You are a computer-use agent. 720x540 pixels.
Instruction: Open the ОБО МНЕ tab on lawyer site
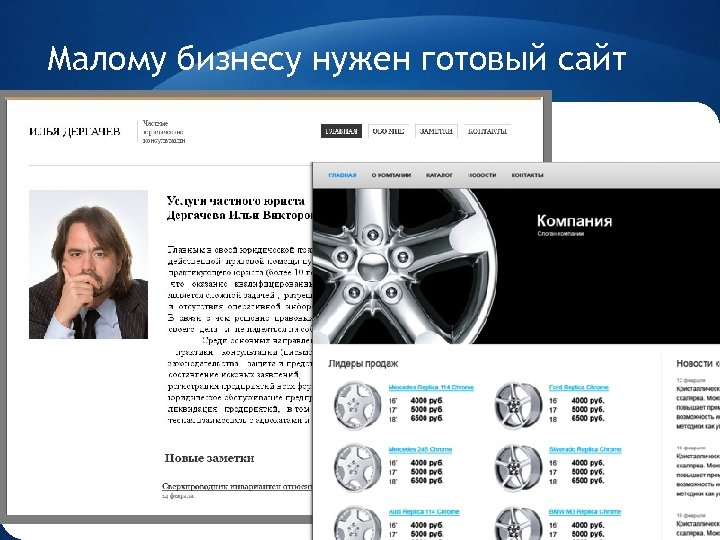click(x=388, y=131)
